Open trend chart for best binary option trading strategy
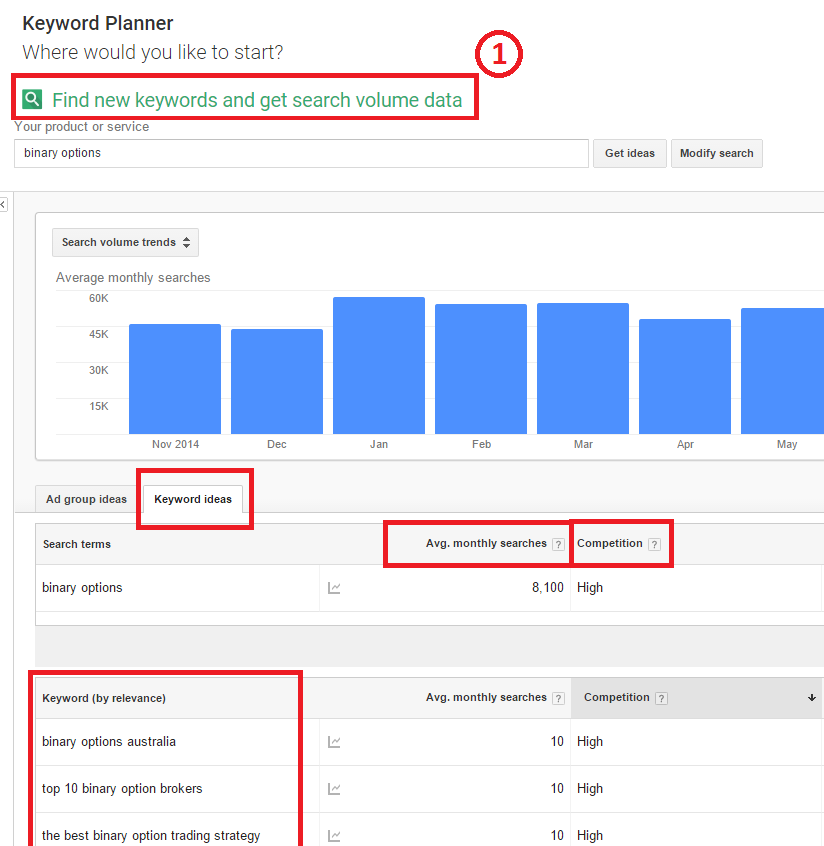Image resolution: width=824 pixels, height=846 pixels. (x=334, y=836)
